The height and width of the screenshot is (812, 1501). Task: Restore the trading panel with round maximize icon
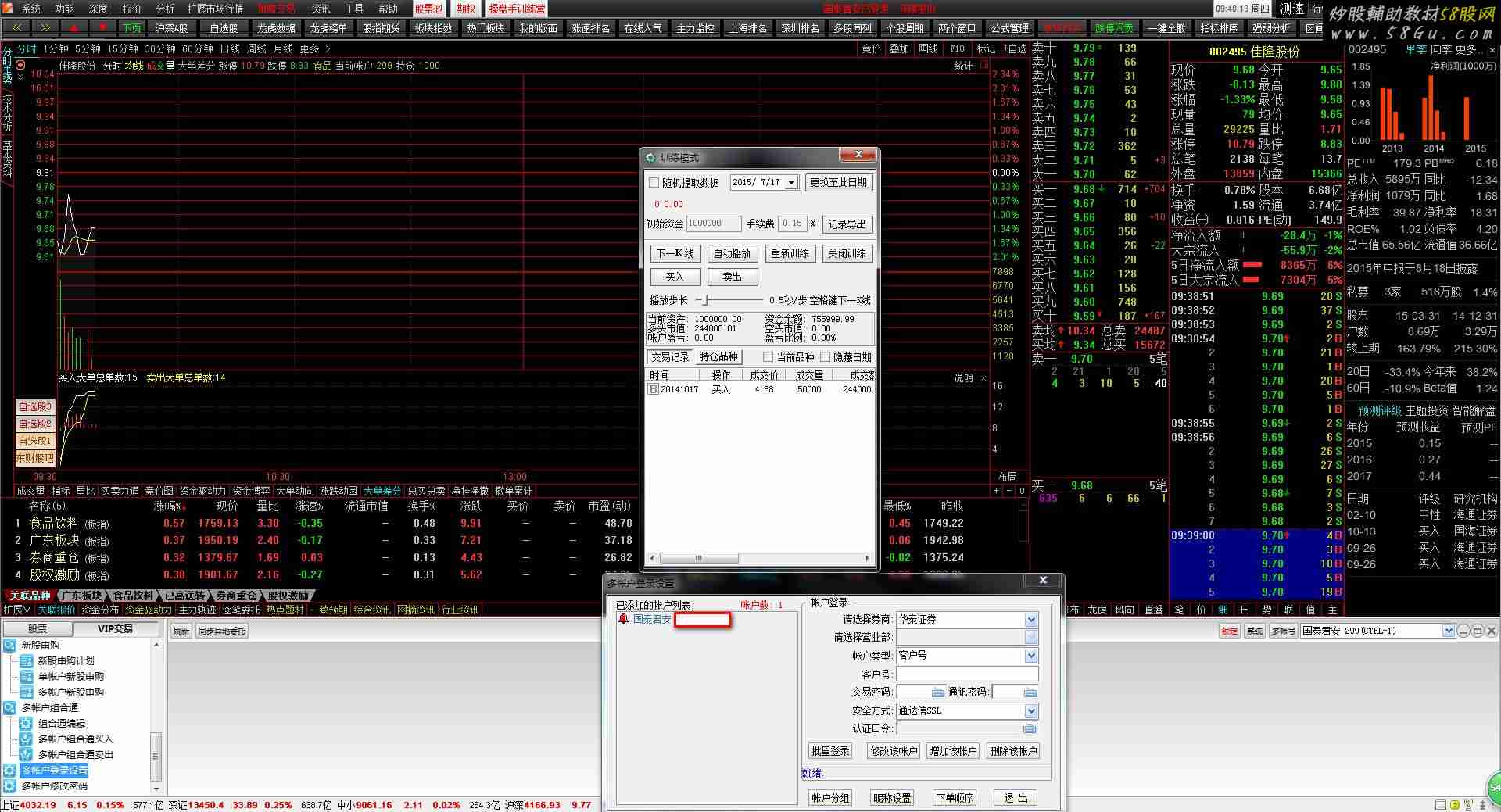pyautogui.click(x=1478, y=631)
